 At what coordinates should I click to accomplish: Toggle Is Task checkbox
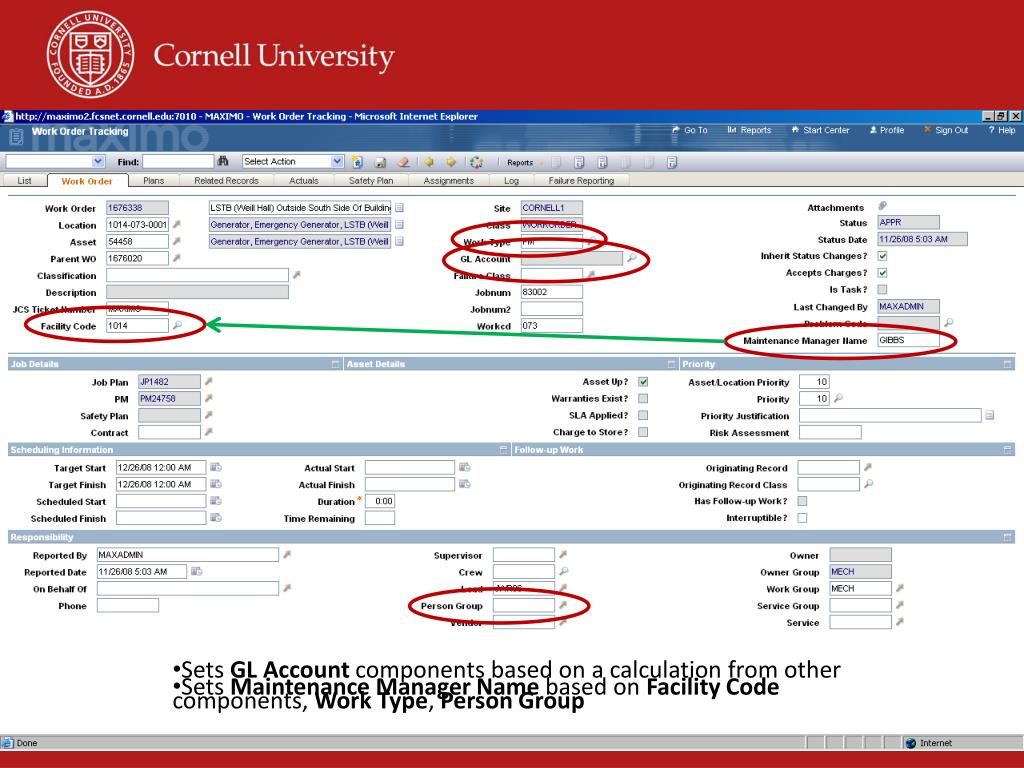click(x=882, y=289)
